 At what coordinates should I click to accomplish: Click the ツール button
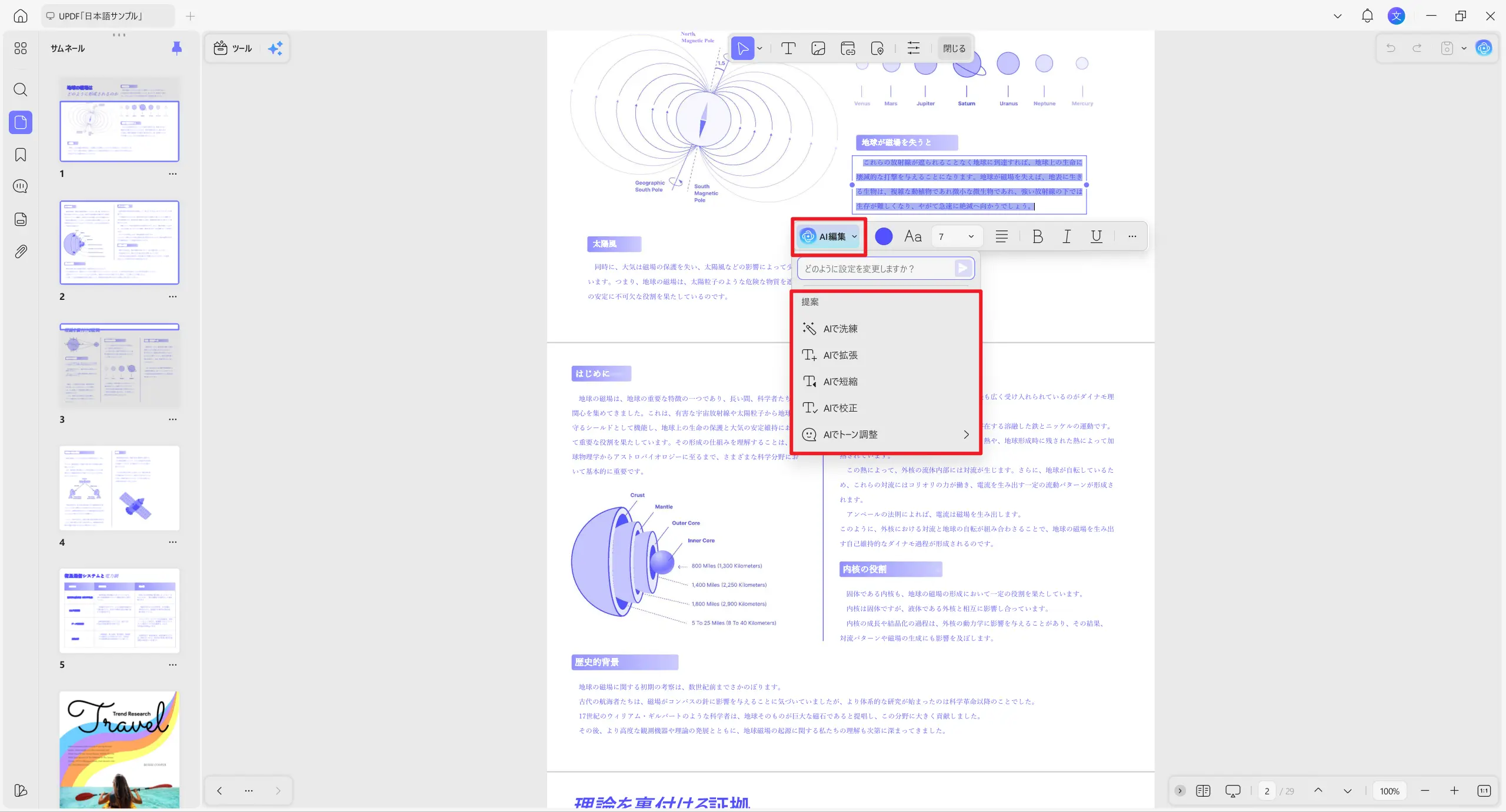234,48
